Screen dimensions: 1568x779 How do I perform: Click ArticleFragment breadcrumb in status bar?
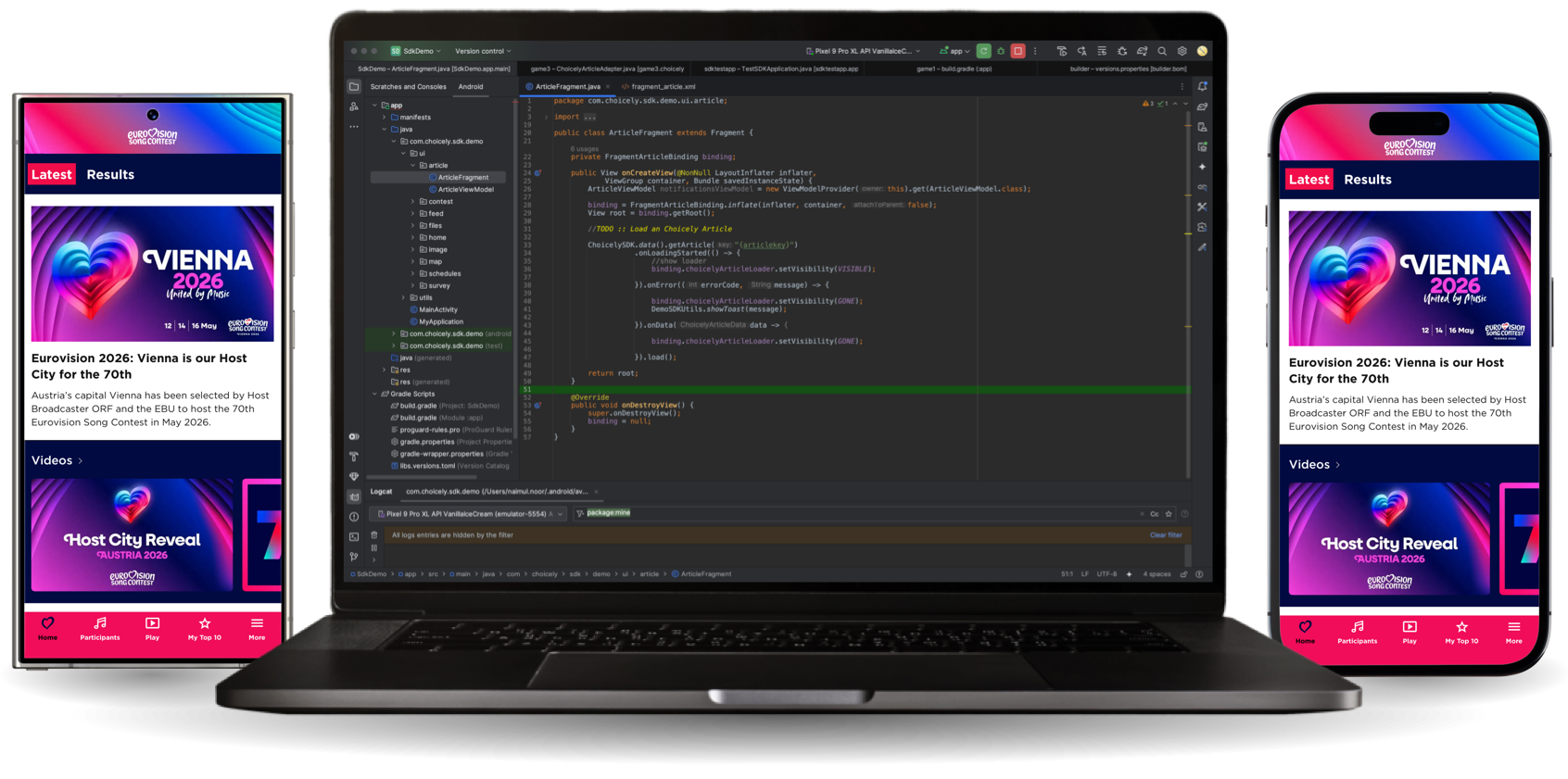(x=702, y=574)
